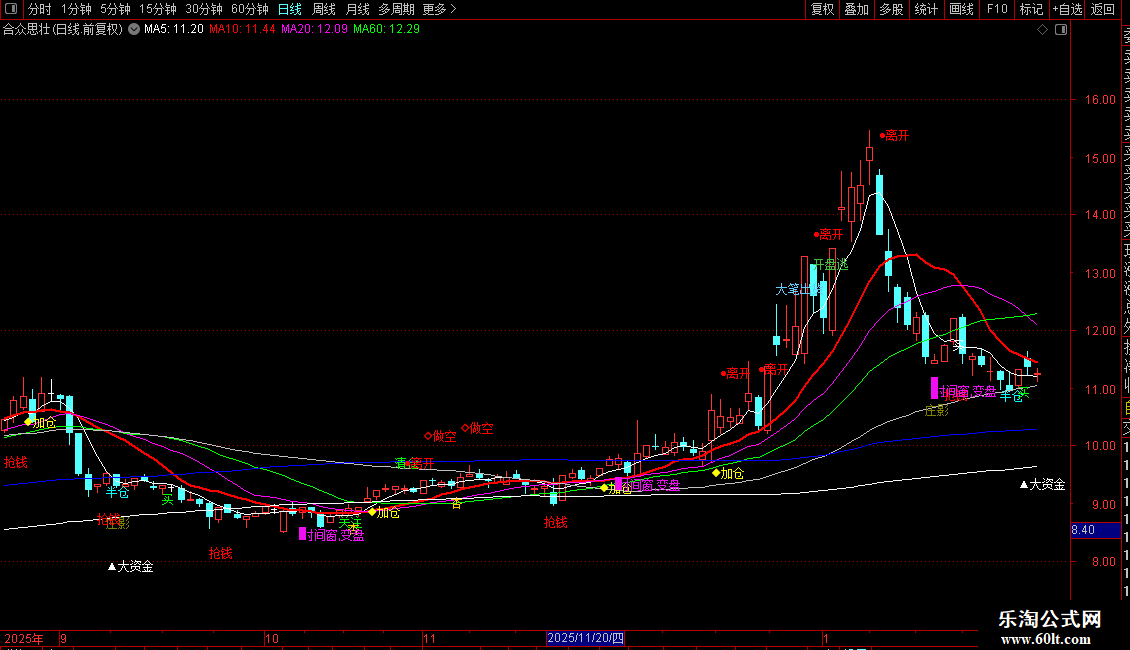Click the 大笔出货 blue signal label
The width and height of the screenshot is (1130, 650).
(x=798, y=290)
